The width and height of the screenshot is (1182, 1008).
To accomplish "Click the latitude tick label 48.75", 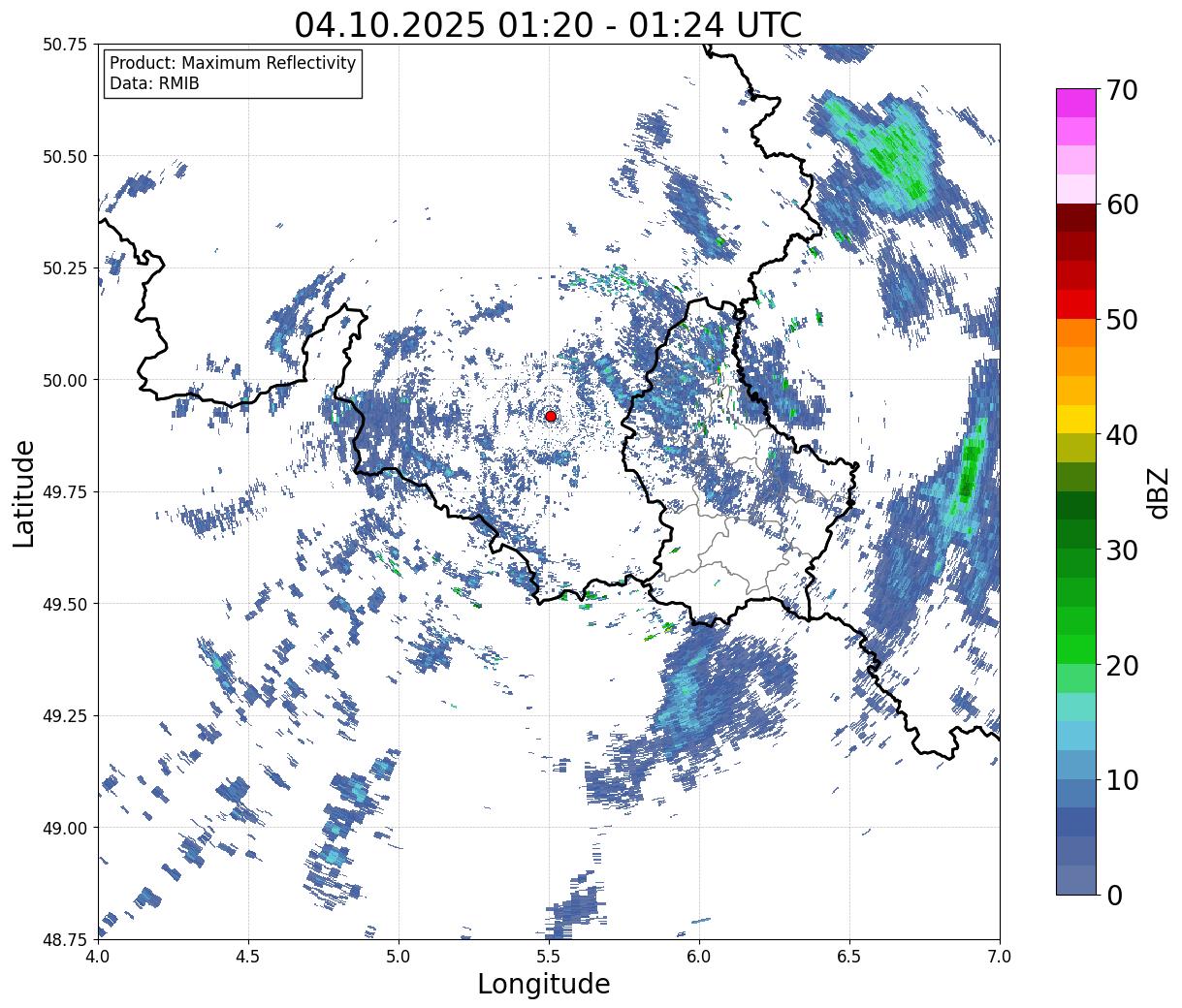I will pyautogui.click(x=65, y=939).
